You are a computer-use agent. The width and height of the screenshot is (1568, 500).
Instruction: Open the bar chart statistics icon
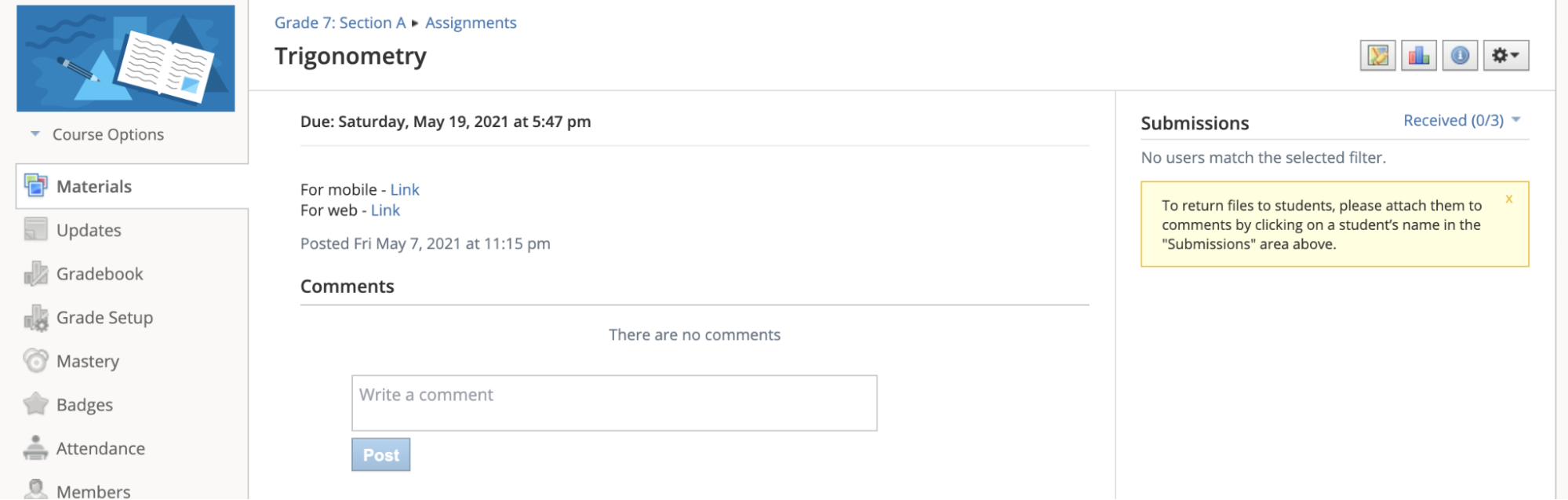pyautogui.click(x=1418, y=56)
